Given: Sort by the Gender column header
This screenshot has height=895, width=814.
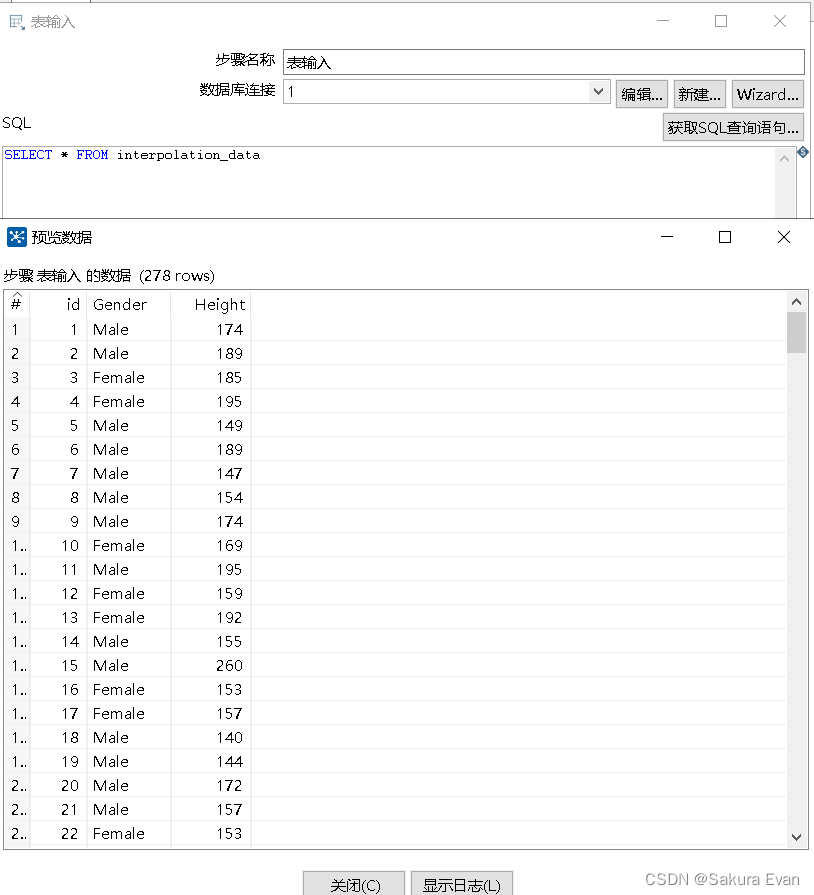Looking at the screenshot, I should (128, 304).
